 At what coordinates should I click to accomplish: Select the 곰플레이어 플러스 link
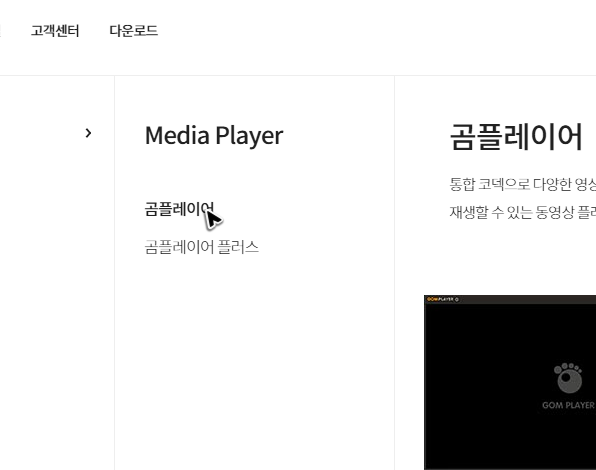(201, 247)
